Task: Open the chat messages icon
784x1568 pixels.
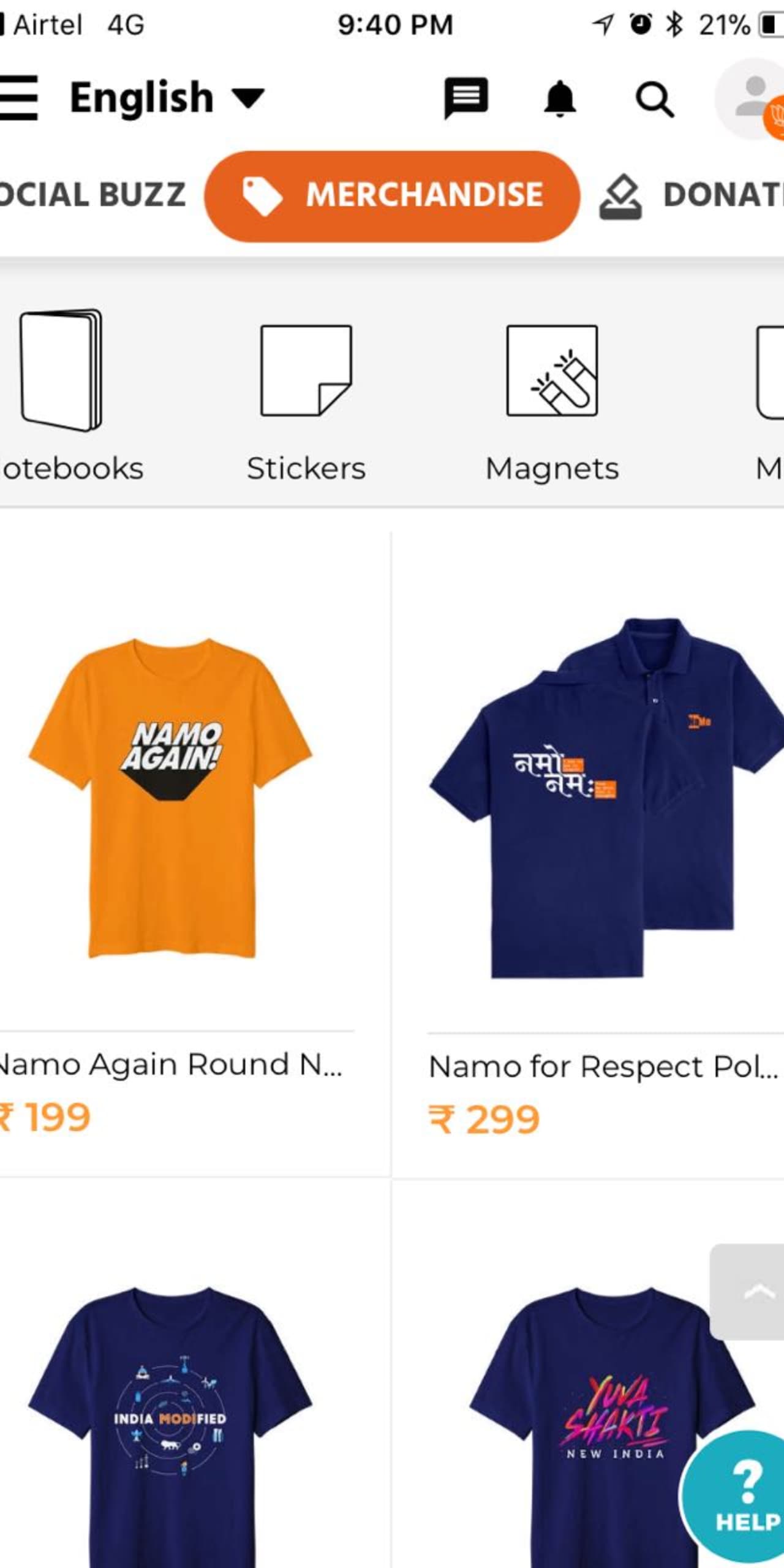Action: point(466,98)
